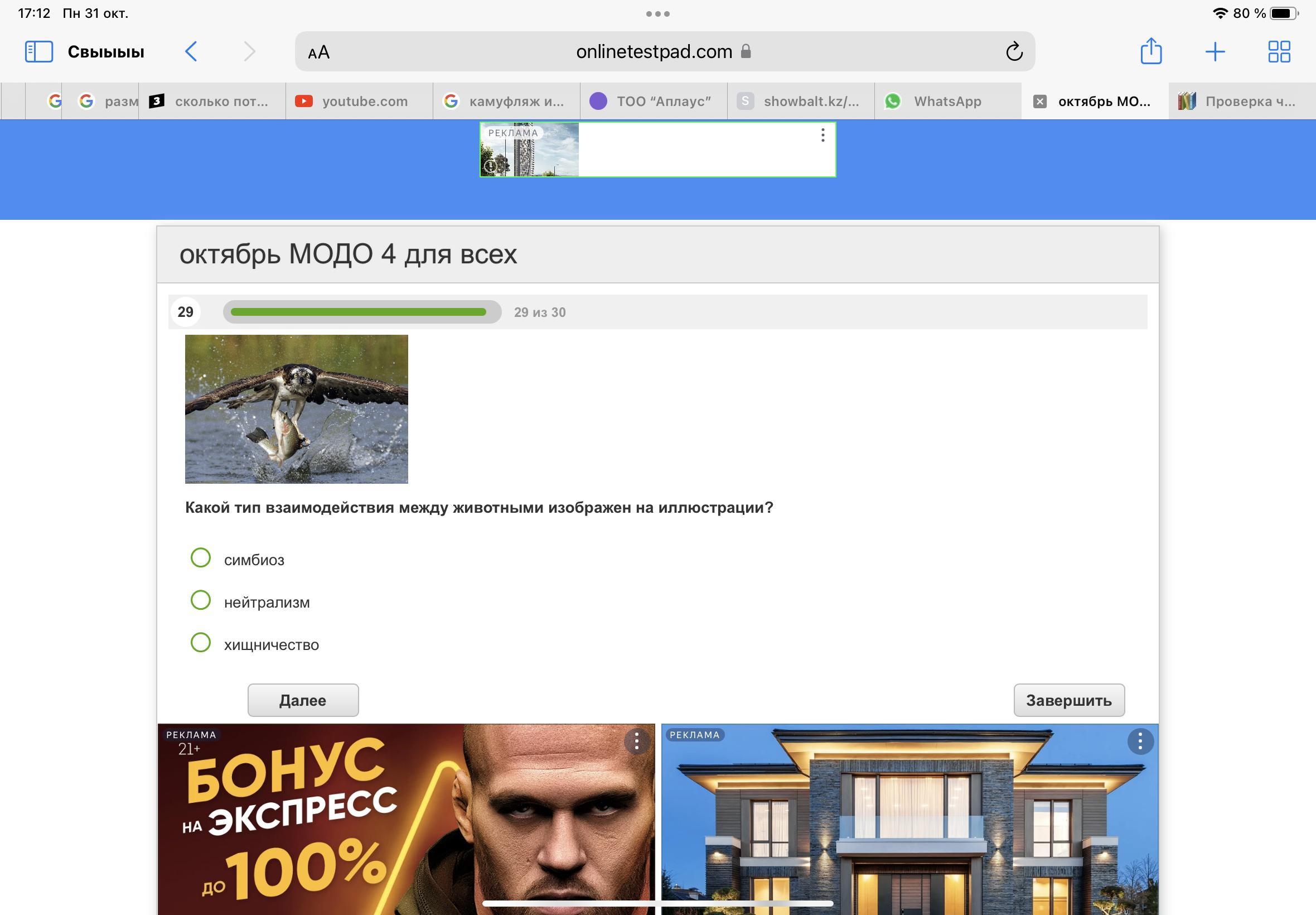Viewport: 1316px width, 915px height.
Task: Select the нейтрализм answer option
Action: [x=201, y=600]
